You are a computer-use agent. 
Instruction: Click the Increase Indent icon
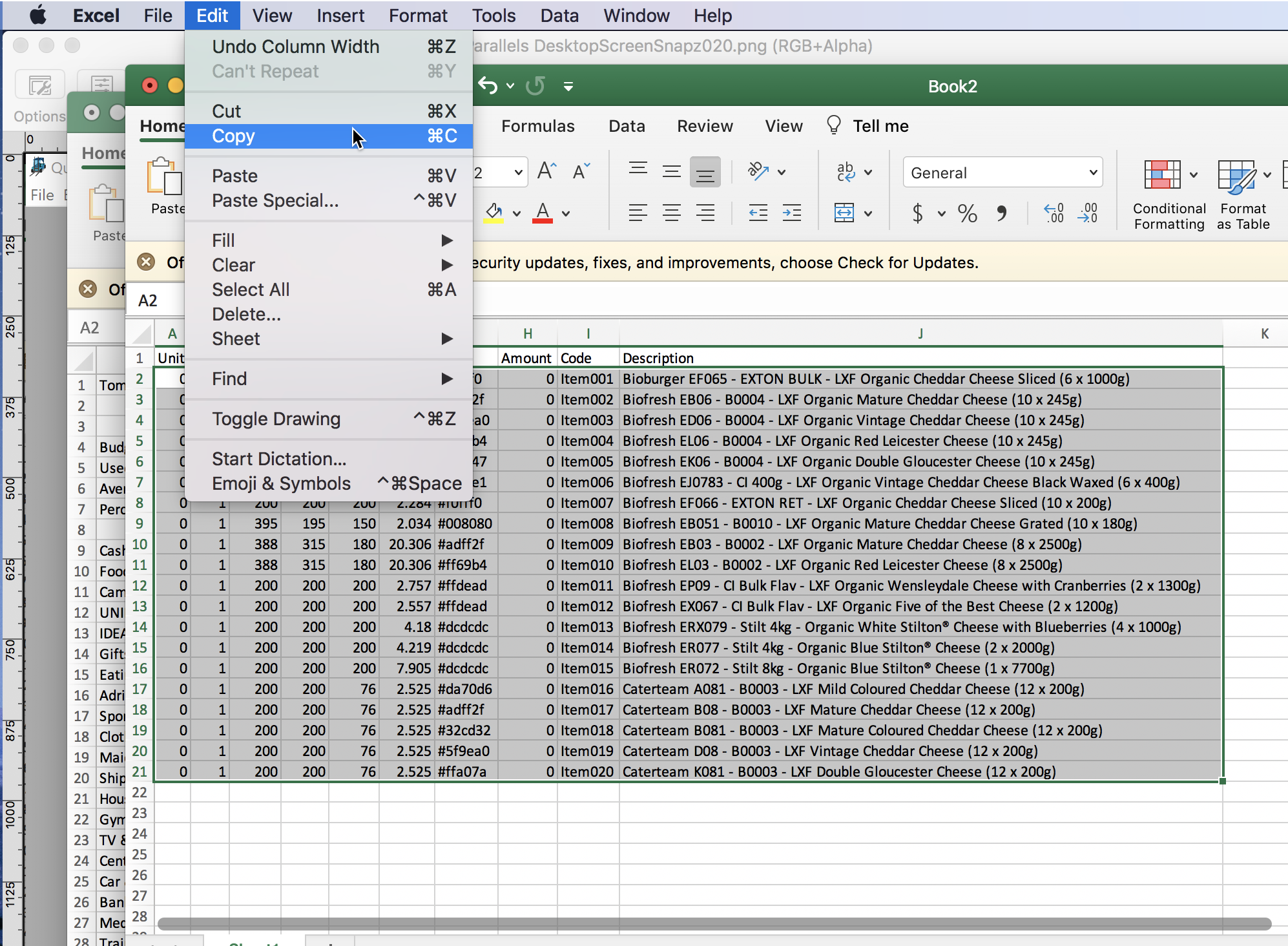click(x=792, y=213)
